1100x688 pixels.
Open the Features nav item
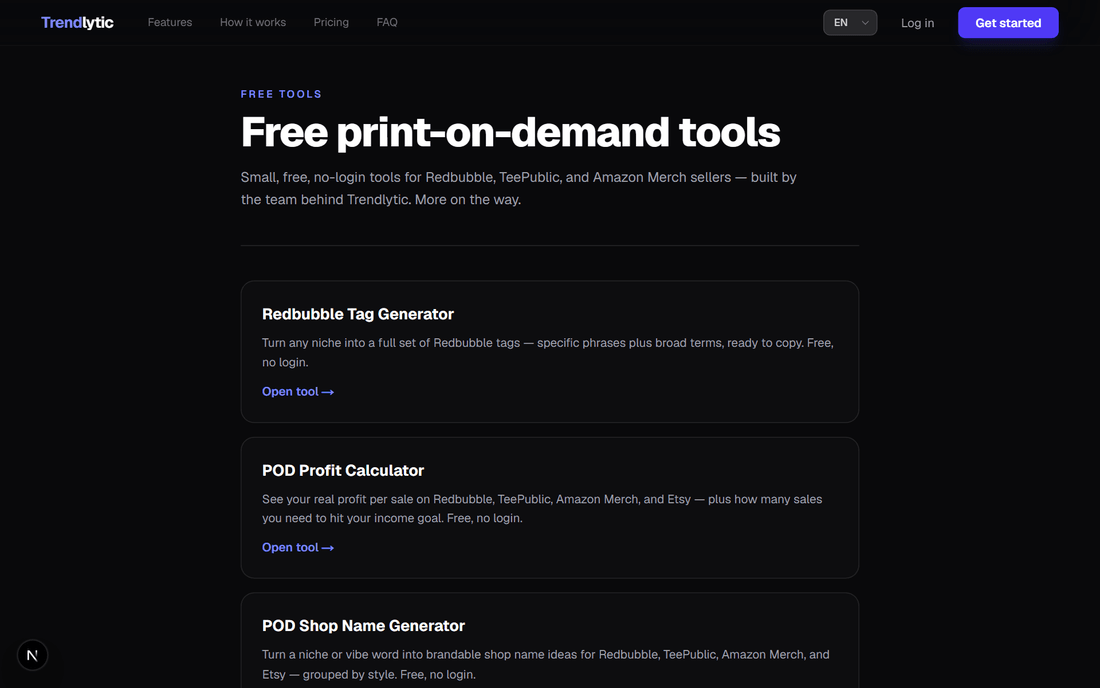(x=170, y=22)
